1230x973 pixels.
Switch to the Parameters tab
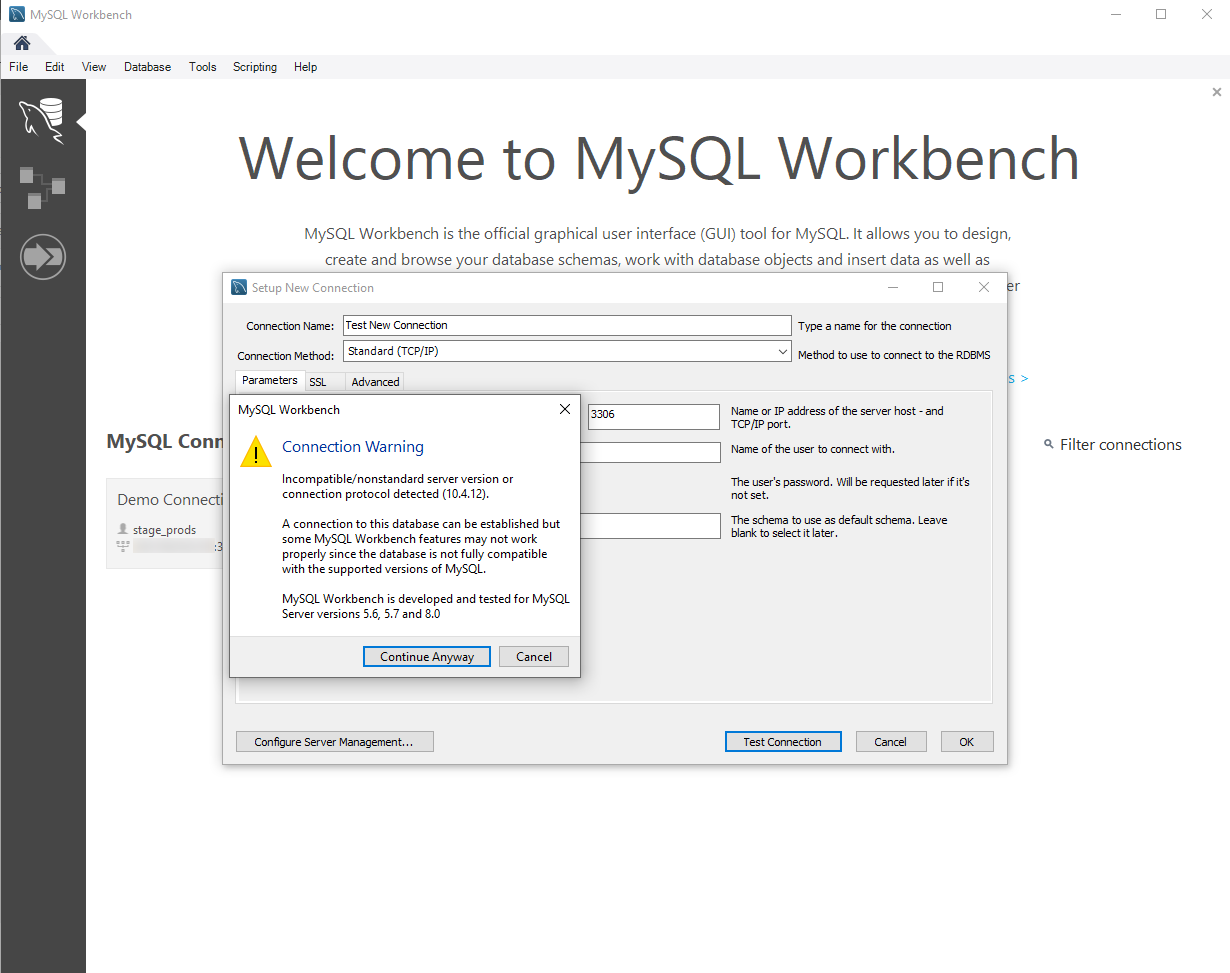270,381
